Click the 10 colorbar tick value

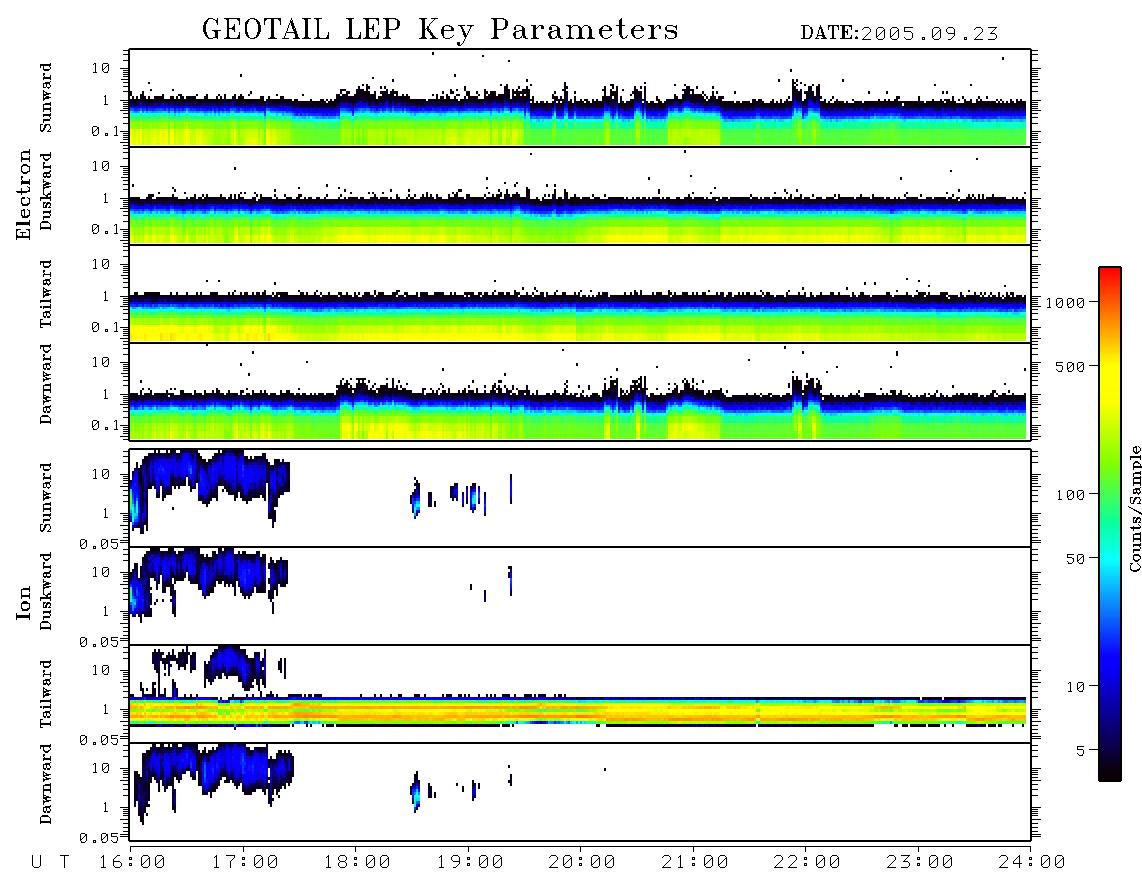pos(1075,687)
